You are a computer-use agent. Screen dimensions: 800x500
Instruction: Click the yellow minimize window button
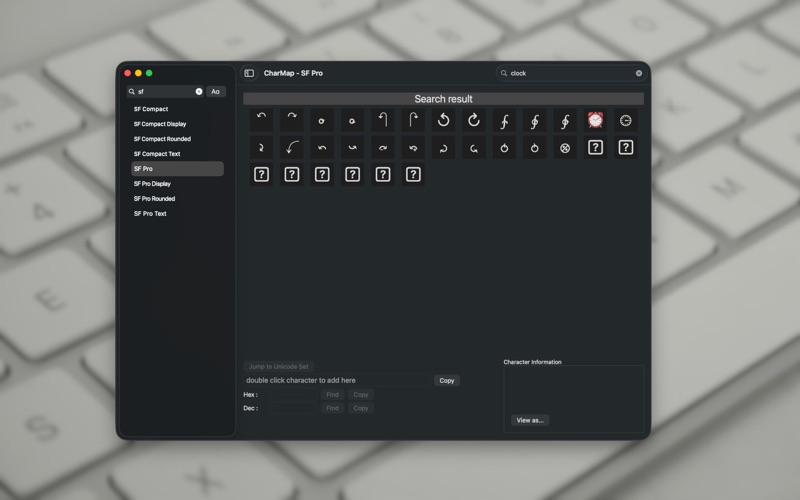pyautogui.click(x=138, y=73)
